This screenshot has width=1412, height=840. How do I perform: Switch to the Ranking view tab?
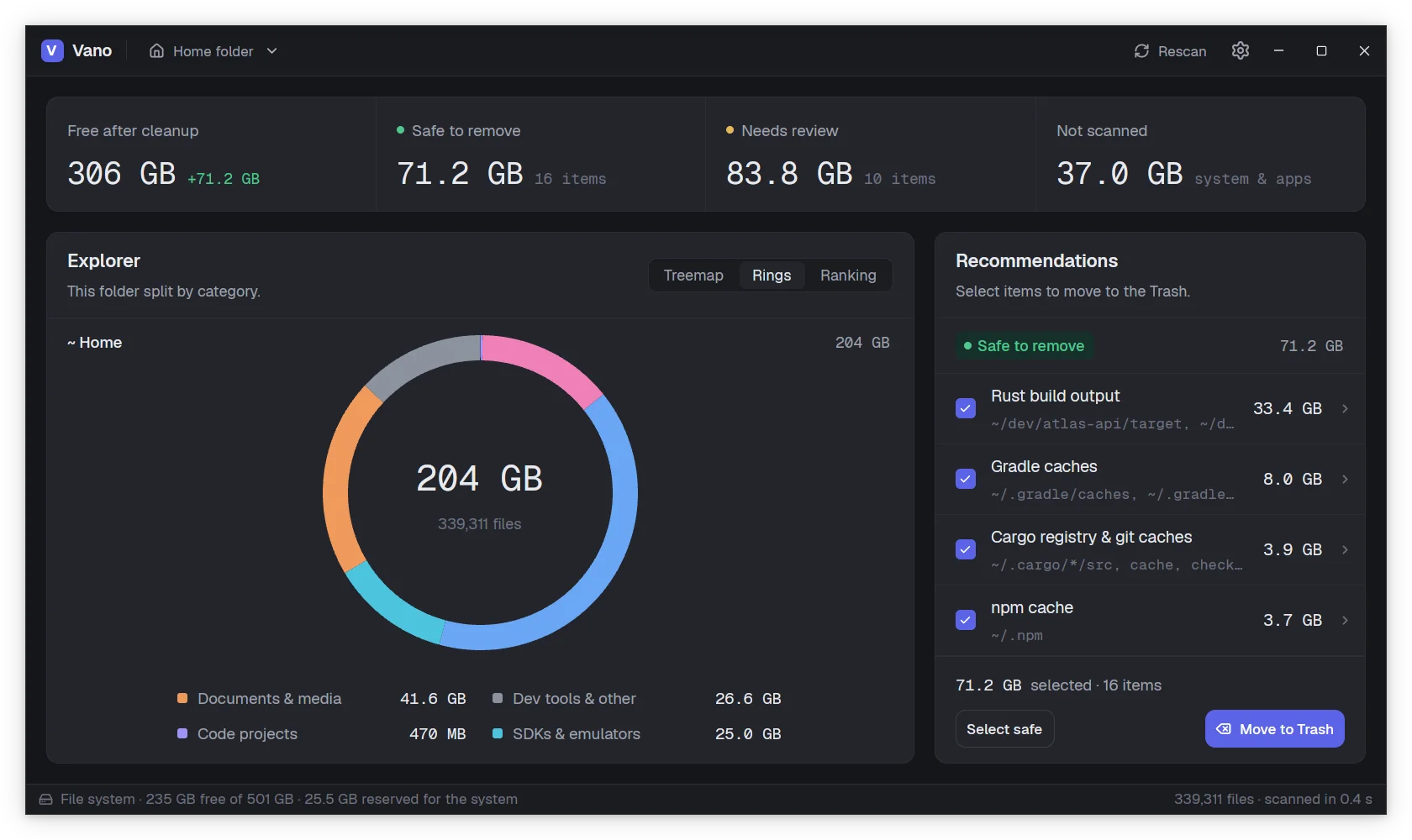[x=848, y=276]
